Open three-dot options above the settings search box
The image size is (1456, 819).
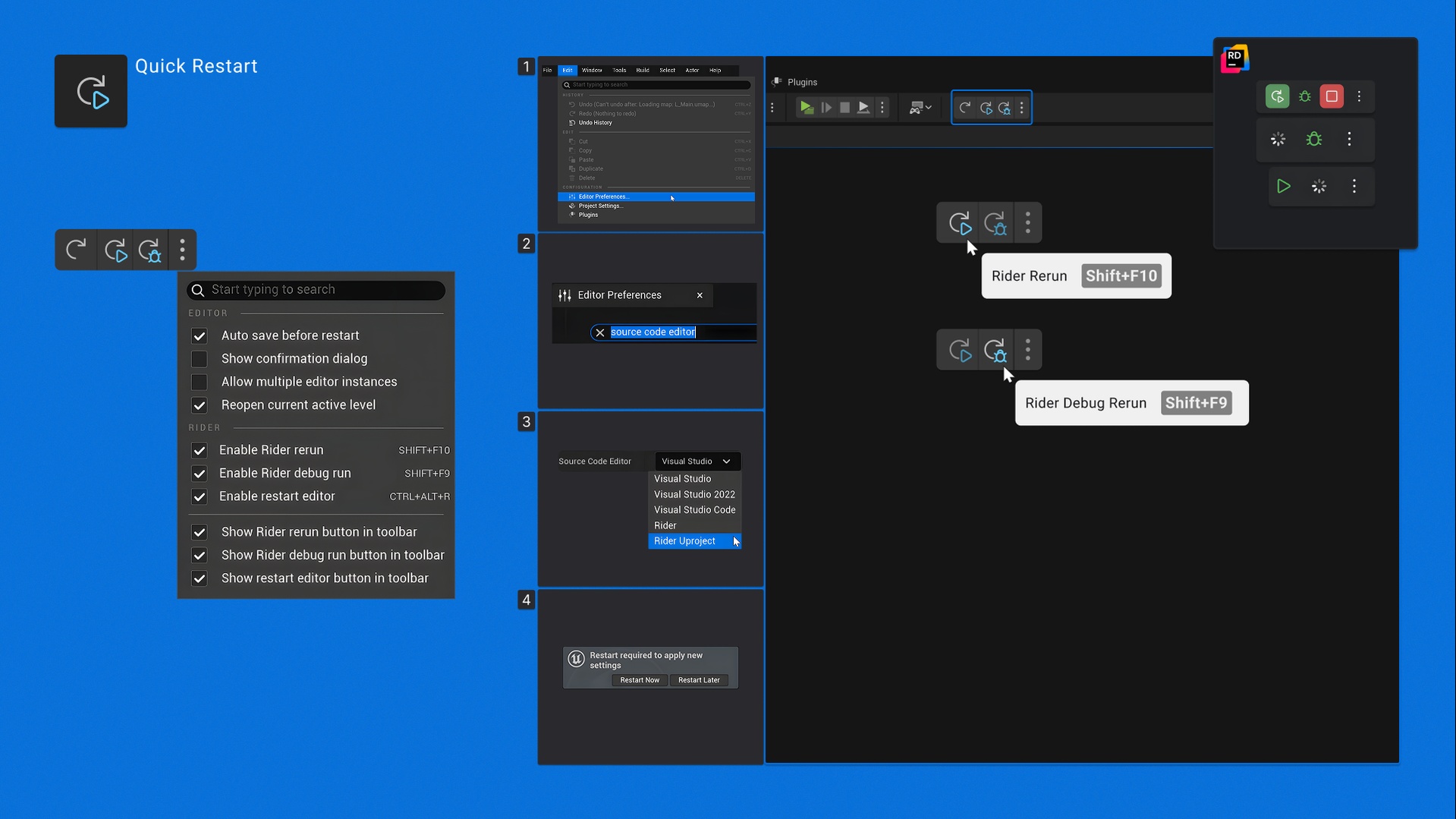click(182, 250)
